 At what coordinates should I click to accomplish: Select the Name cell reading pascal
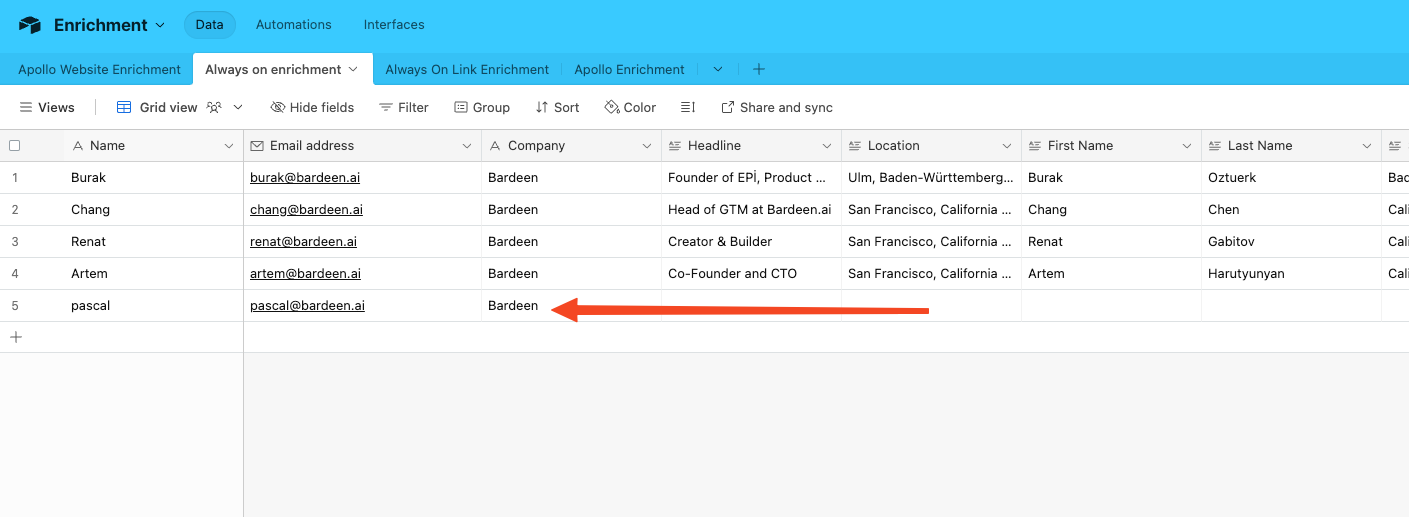click(x=153, y=305)
